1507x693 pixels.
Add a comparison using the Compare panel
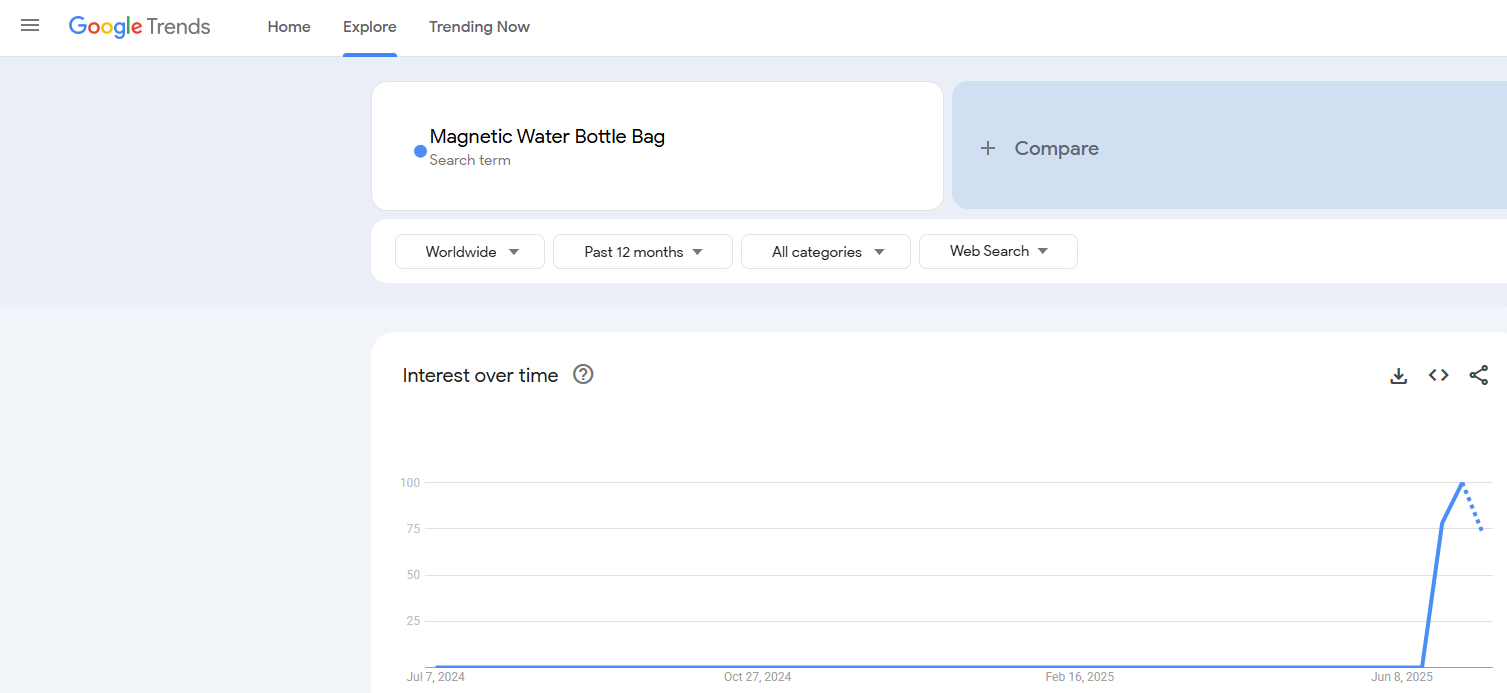1056,147
